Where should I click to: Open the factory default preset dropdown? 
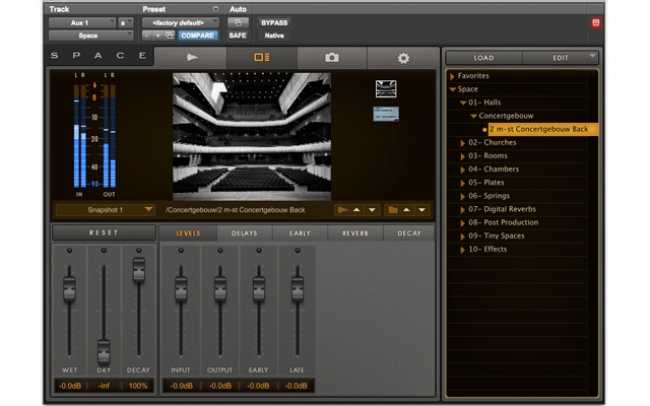180,23
